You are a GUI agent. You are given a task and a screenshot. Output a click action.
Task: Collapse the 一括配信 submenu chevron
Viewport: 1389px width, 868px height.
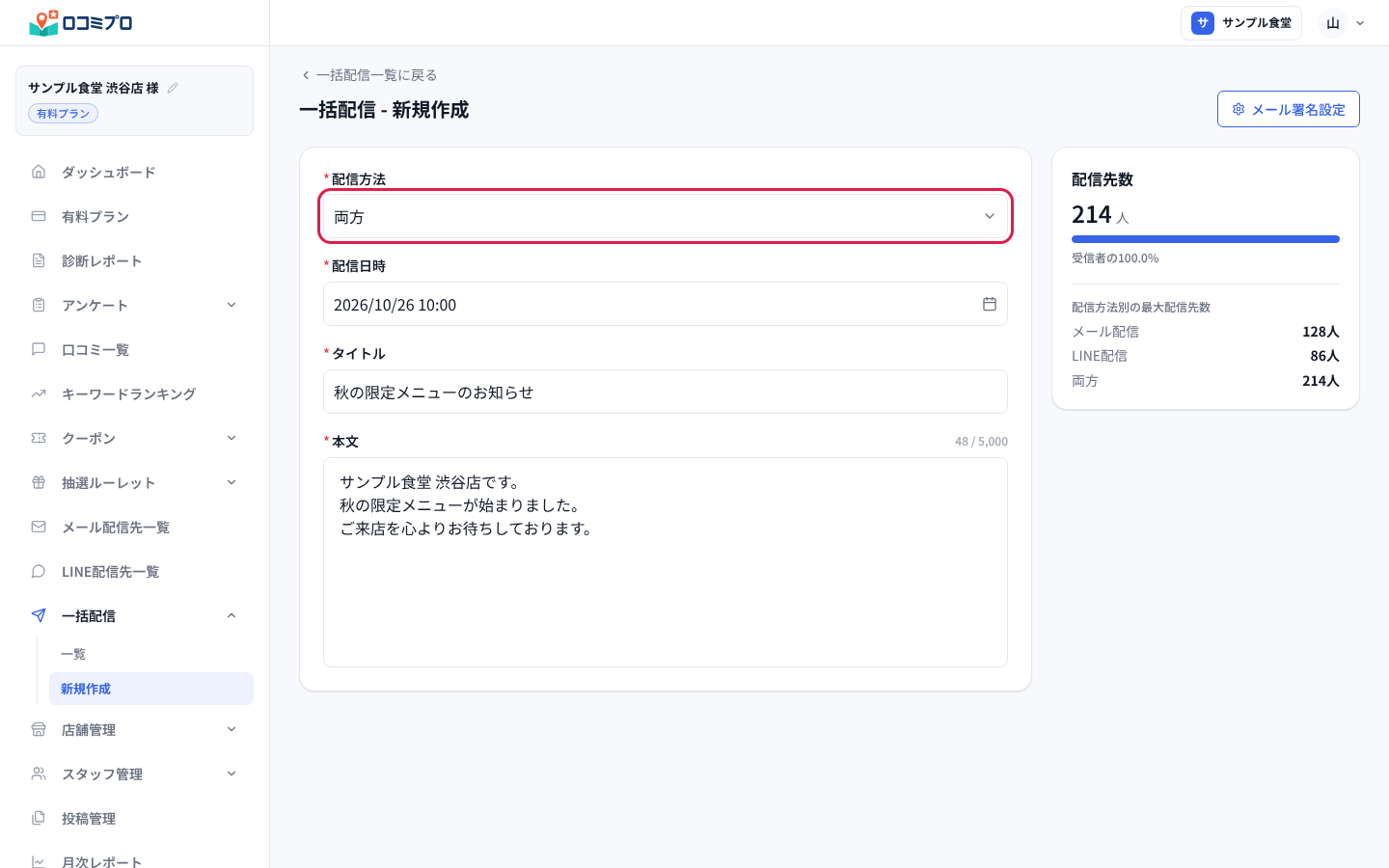[x=231, y=615]
